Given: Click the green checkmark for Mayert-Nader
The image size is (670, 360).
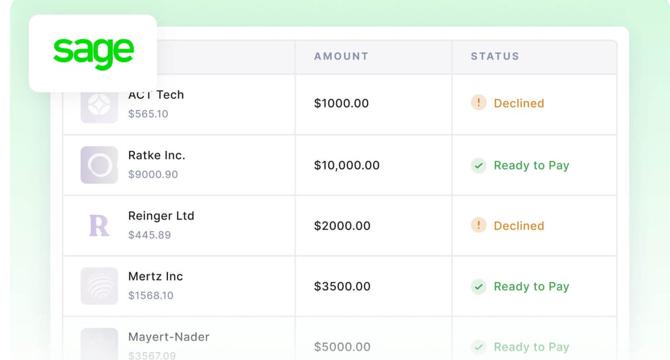Looking at the screenshot, I should tap(479, 347).
